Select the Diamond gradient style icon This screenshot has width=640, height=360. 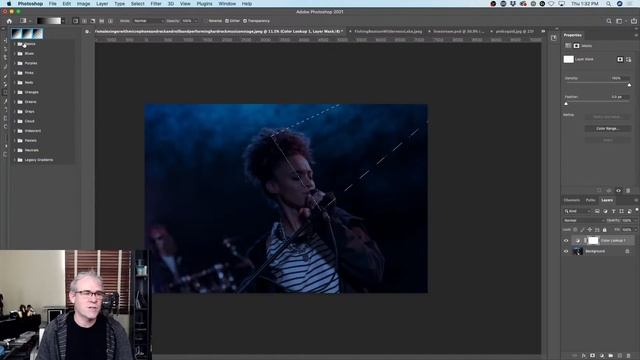point(110,21)
